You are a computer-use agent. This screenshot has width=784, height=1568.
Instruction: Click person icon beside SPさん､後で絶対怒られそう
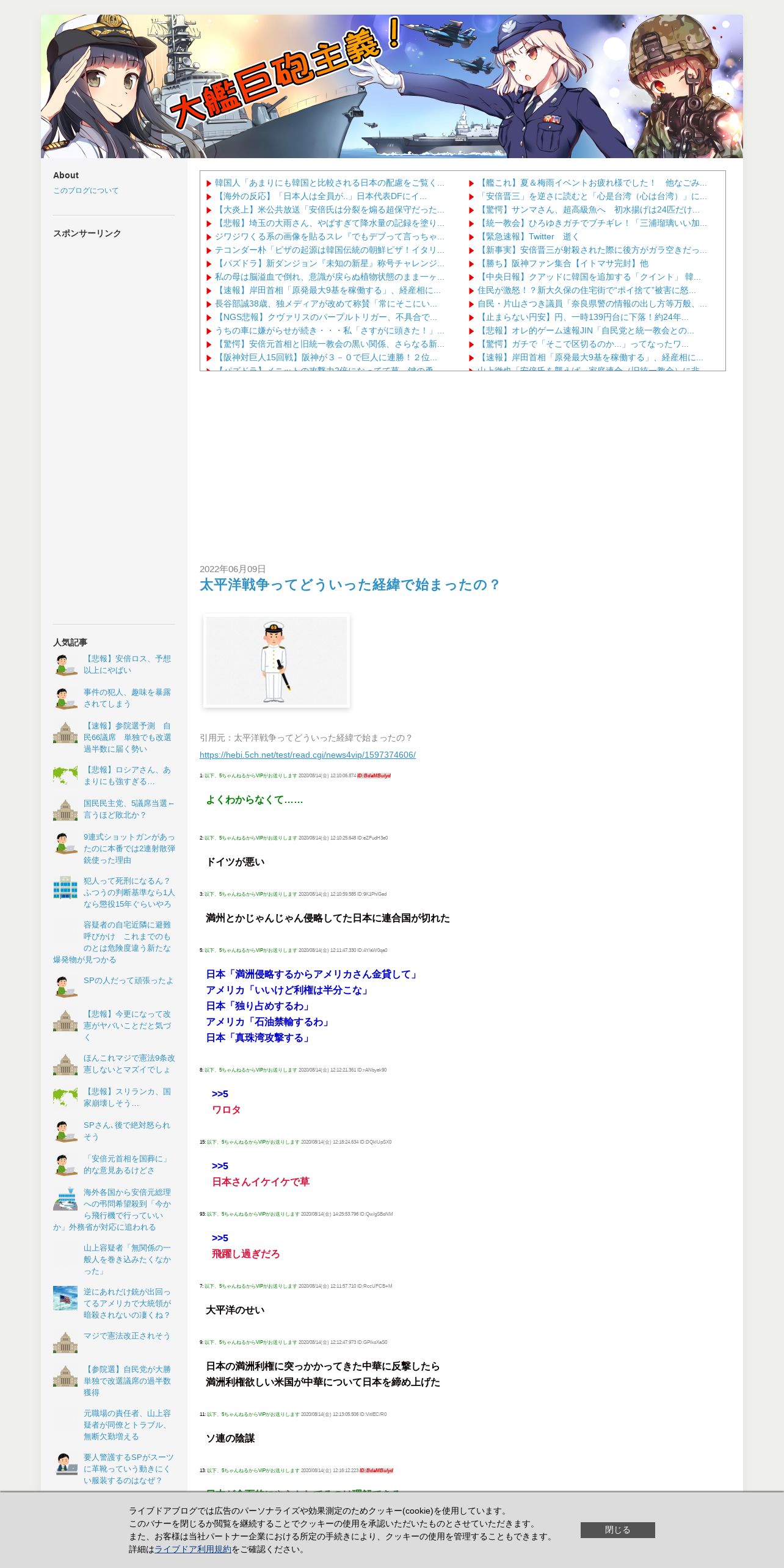(65, 1132)
